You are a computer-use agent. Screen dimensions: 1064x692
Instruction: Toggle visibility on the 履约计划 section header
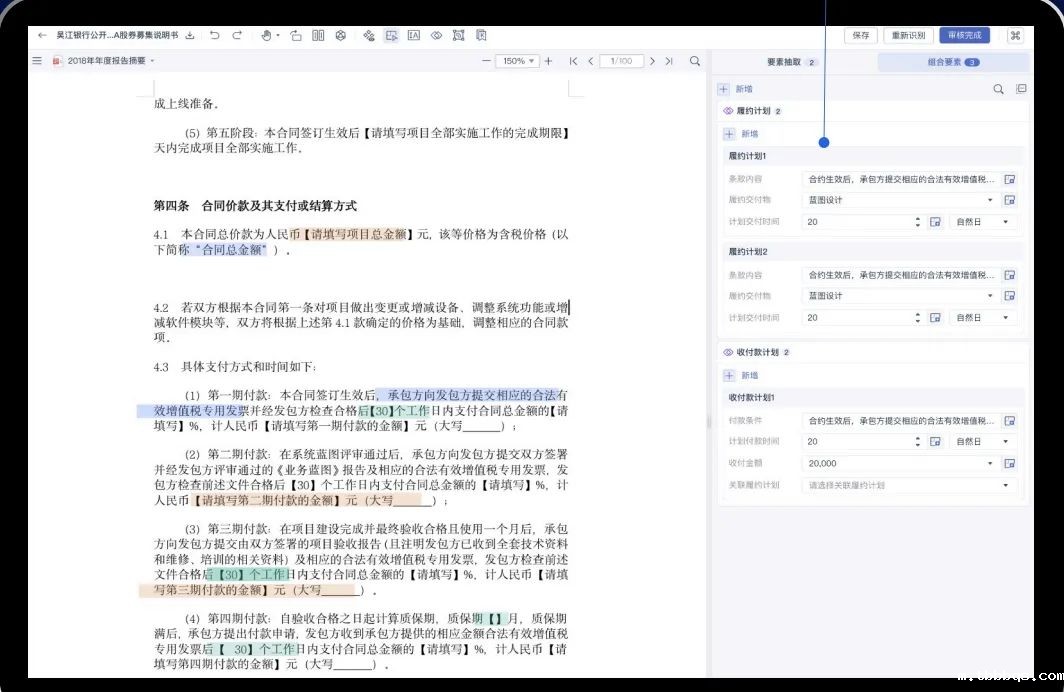(x=728, y=111)
